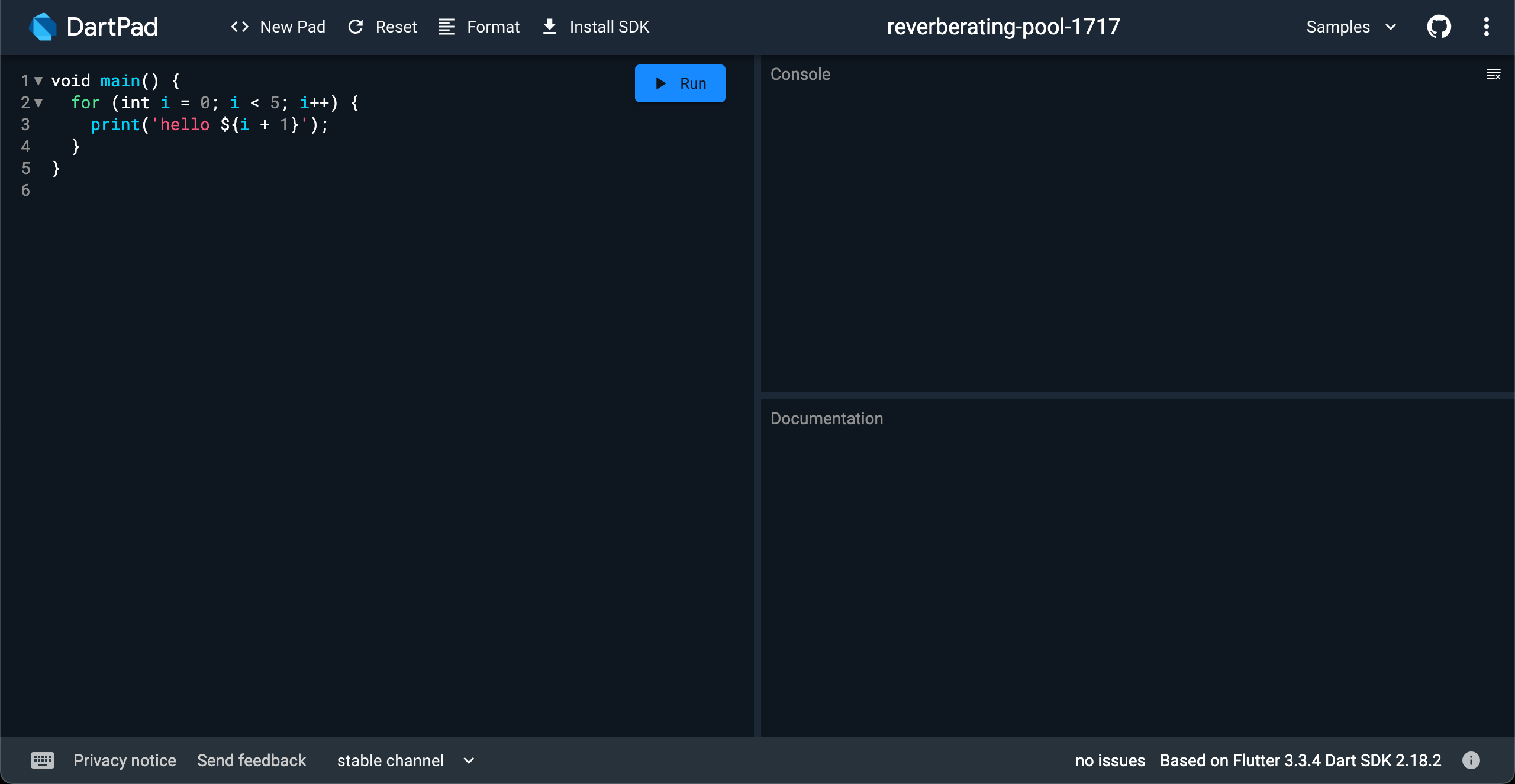Clear the console with the clear icon
Image resolution: width=1515 pixels, height=784 pixels.
point(1493,74)
